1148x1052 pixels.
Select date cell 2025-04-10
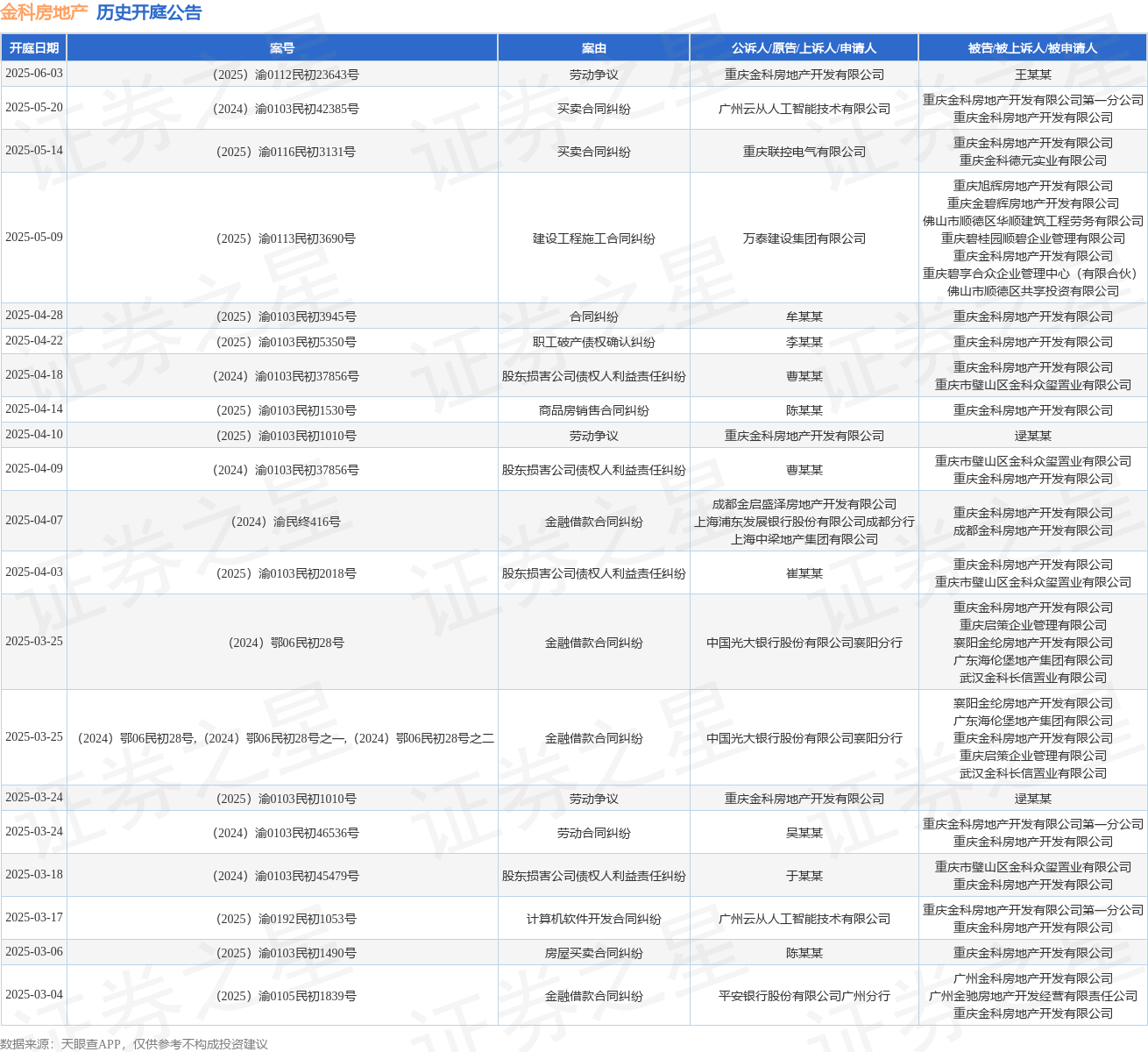point(34,435)
